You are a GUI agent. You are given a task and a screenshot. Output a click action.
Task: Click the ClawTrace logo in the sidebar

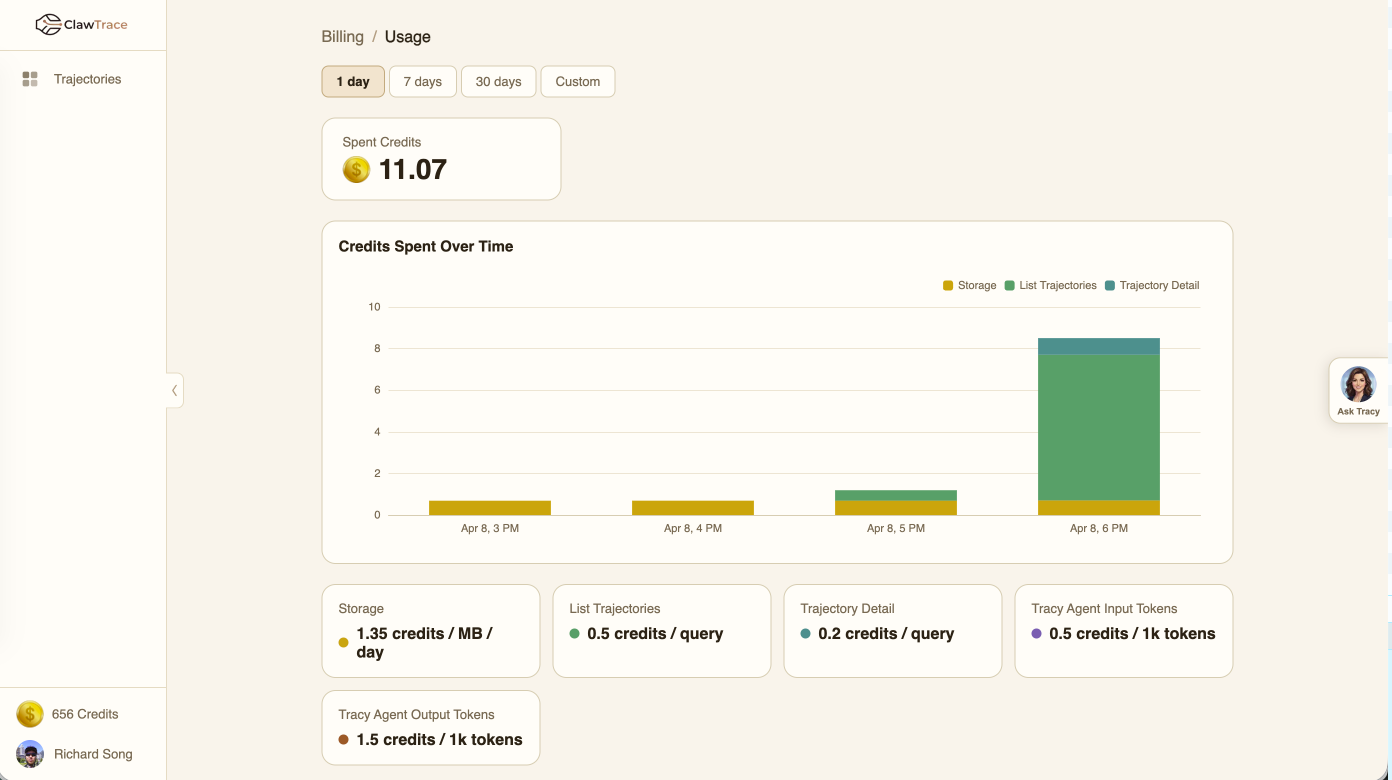(x=80, y=24)
